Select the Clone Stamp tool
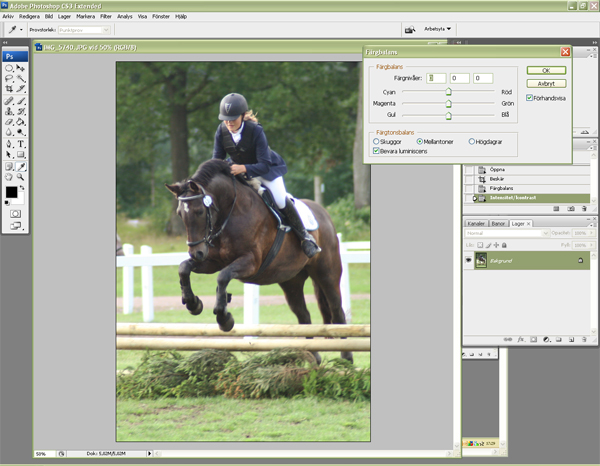Screen dimensions: 600x466 tap(9, 111)
